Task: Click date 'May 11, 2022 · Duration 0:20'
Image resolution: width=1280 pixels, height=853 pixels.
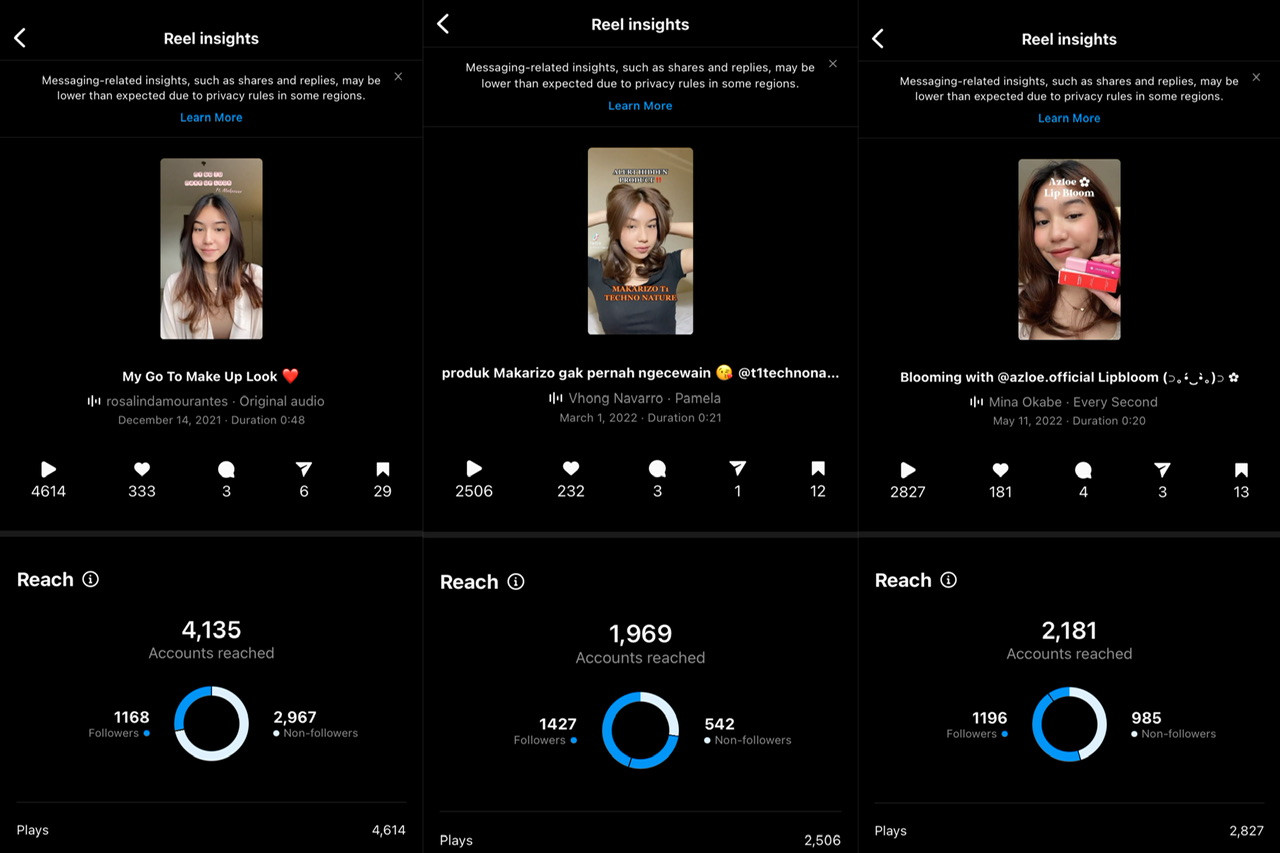Action: 1069,421
